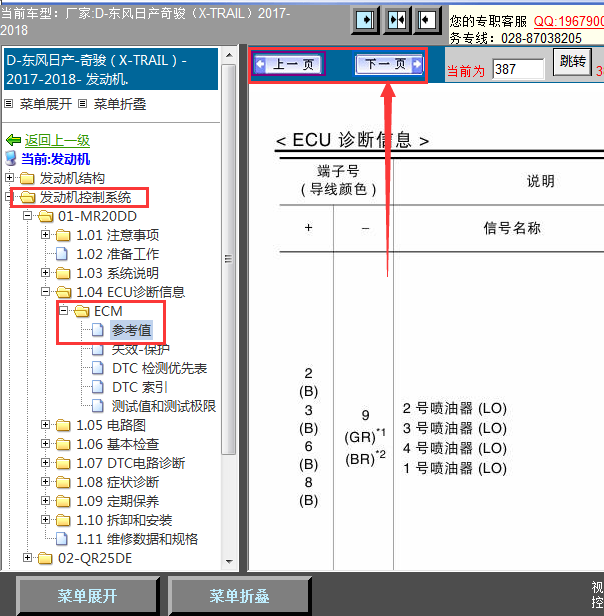Open DTC 检测优先表 page

point(160,368)
